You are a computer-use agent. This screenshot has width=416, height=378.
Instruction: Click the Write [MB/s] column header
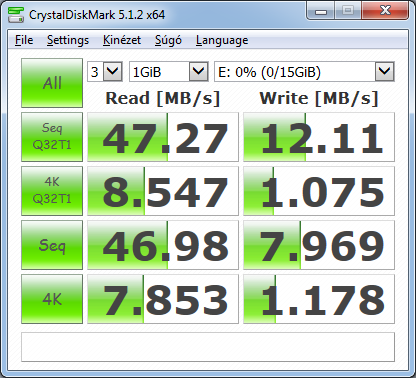pos(319,98)
